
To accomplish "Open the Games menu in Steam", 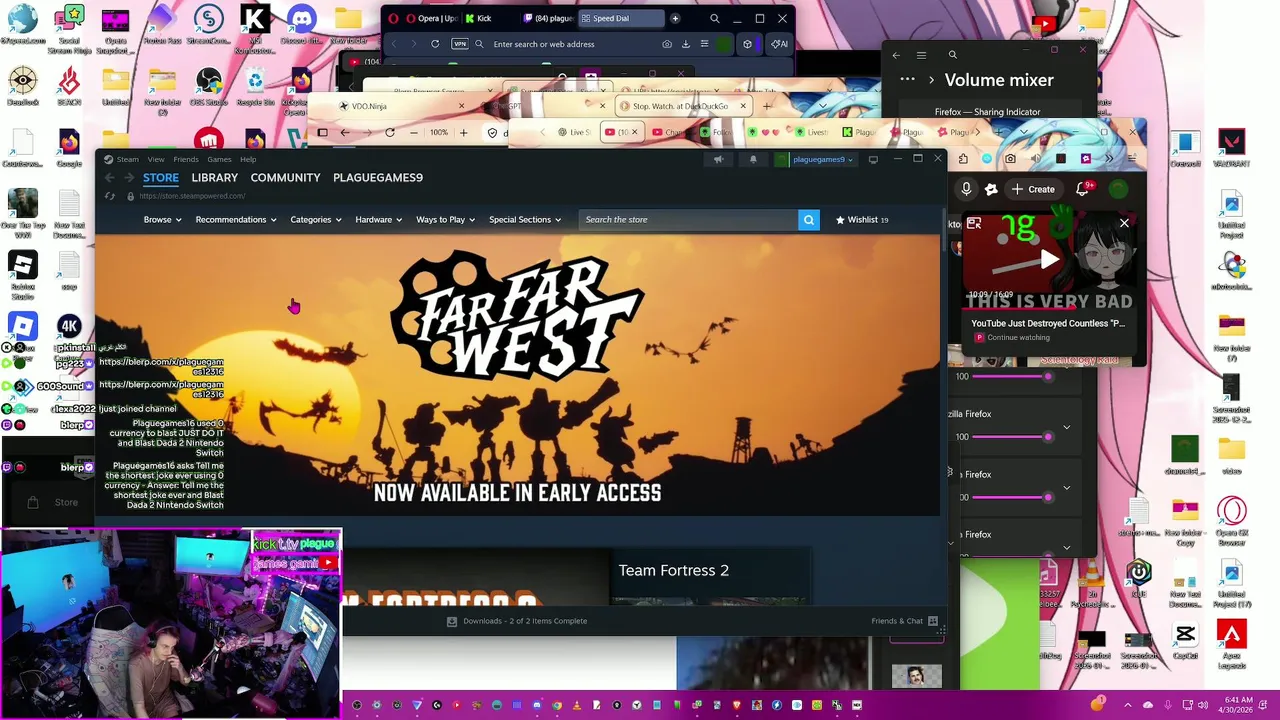I will [219, 159].
